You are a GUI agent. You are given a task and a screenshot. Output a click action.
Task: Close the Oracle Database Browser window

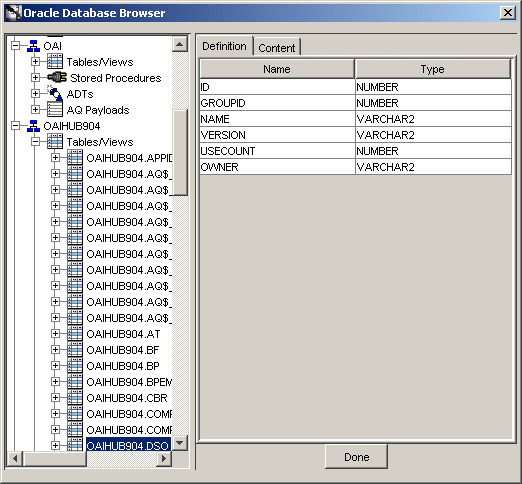508,13
